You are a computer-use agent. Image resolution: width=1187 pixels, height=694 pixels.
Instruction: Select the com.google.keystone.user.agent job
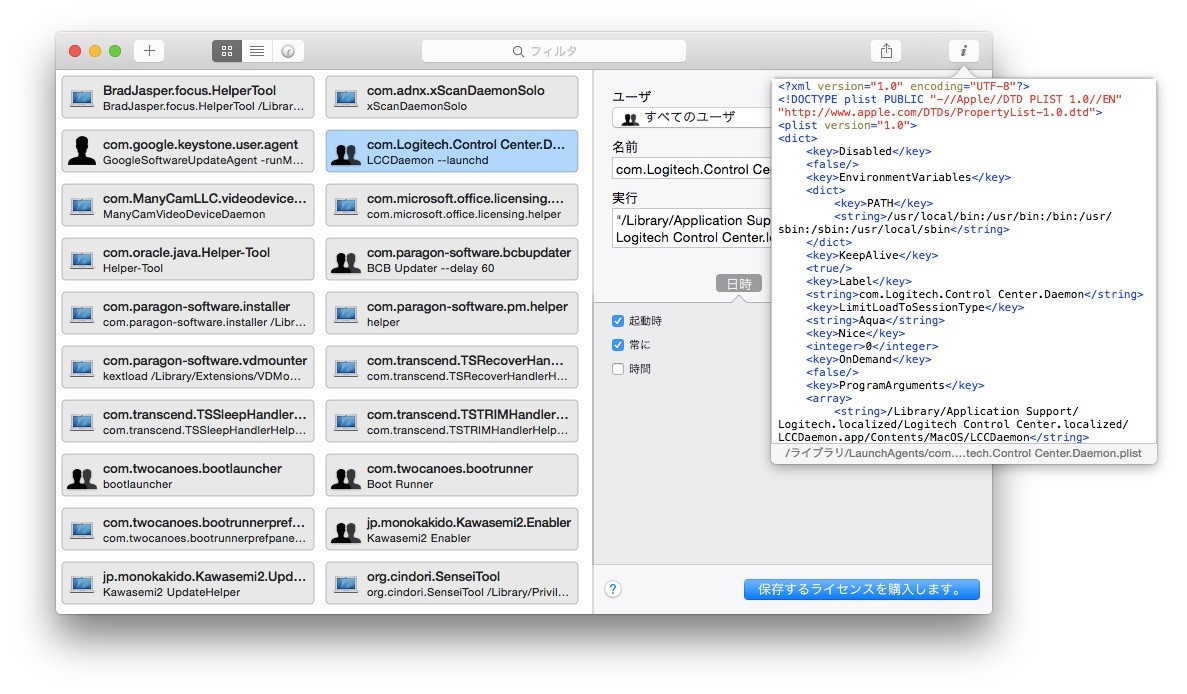tap(188, 151)
